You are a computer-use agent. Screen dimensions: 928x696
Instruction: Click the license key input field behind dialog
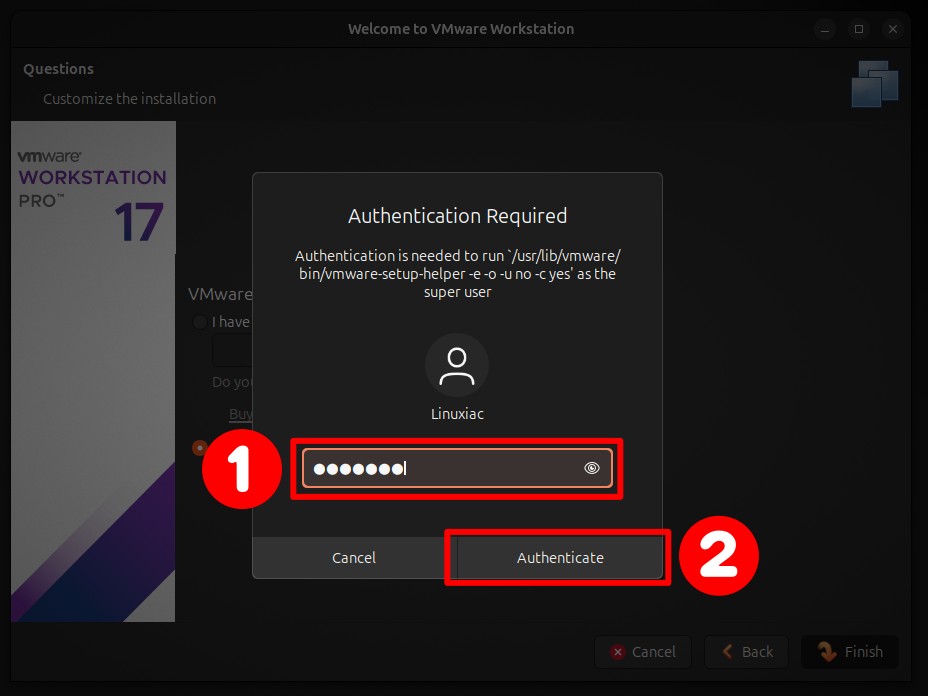click(233, 350)
